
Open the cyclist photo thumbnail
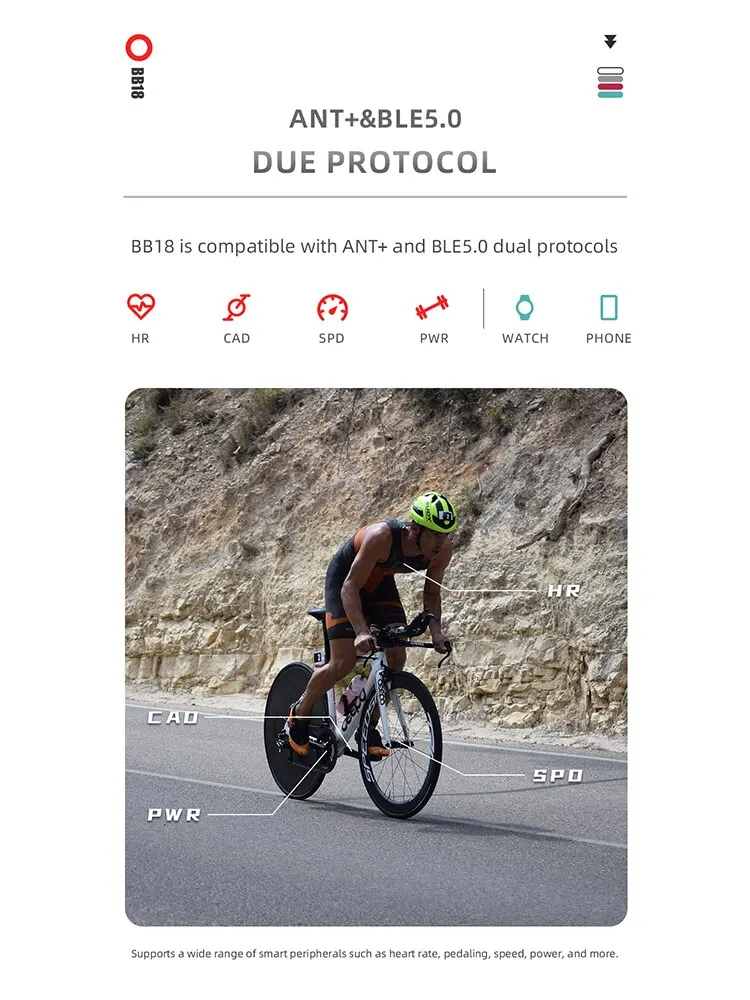click(376, 657)
